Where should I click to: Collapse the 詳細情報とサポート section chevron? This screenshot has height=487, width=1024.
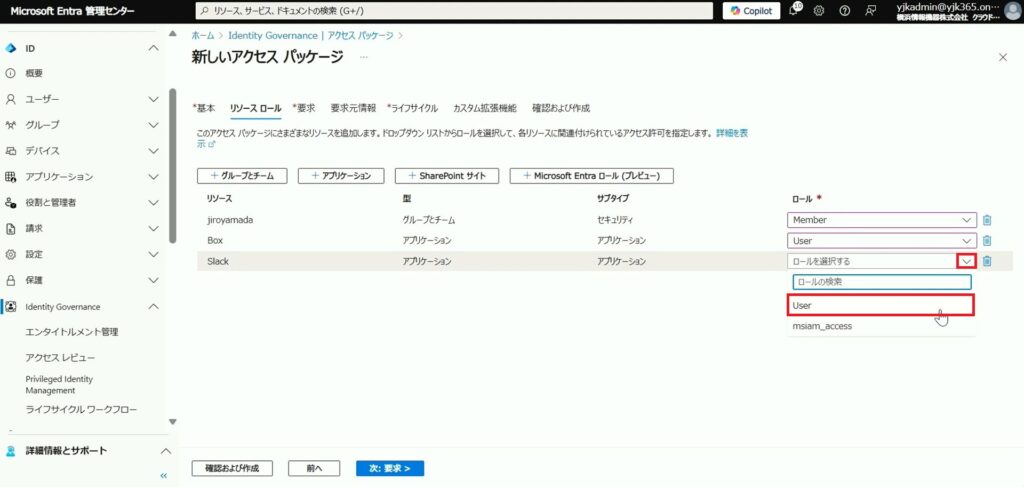[166, 451]
